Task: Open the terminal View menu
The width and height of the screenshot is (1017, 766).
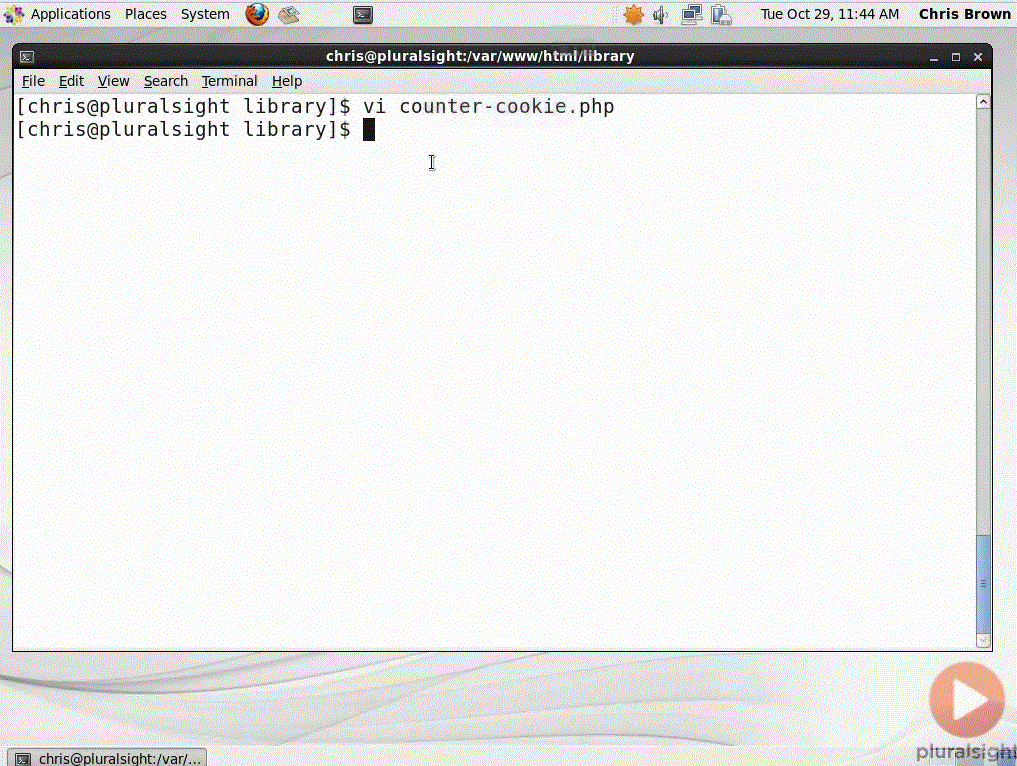Action: coord(114,81)
